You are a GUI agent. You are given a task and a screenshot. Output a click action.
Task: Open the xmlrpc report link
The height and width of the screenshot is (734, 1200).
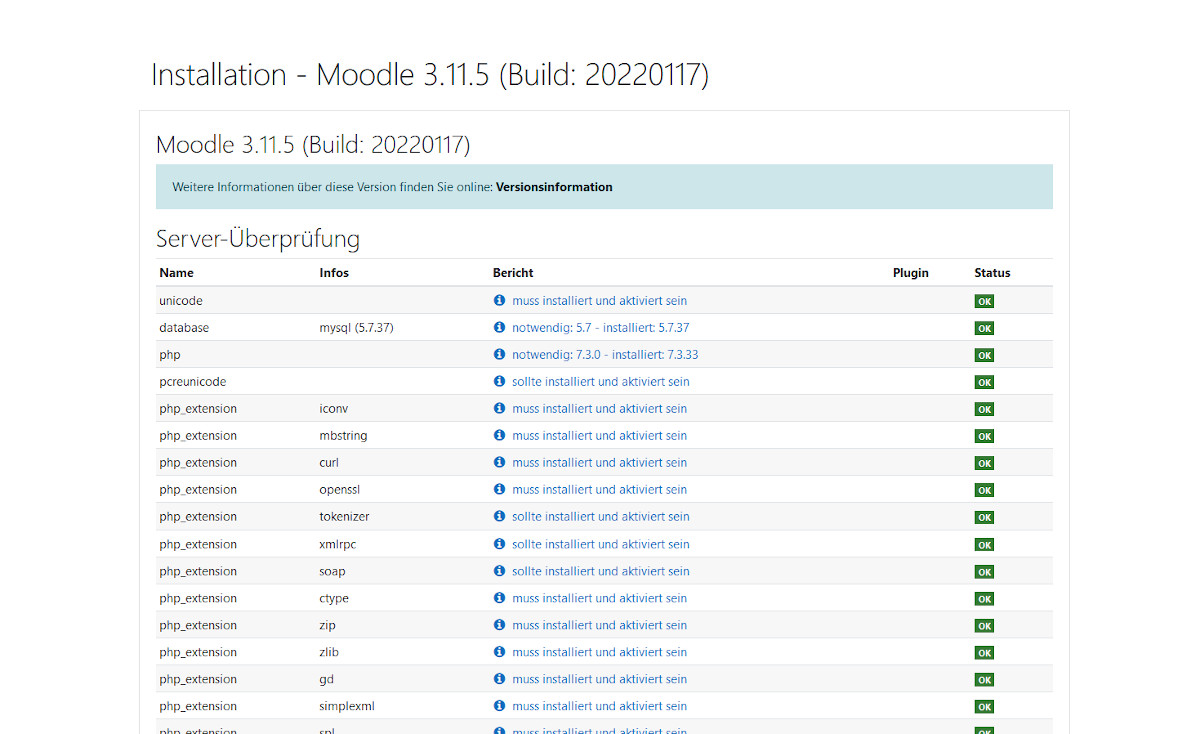(601, 545)
